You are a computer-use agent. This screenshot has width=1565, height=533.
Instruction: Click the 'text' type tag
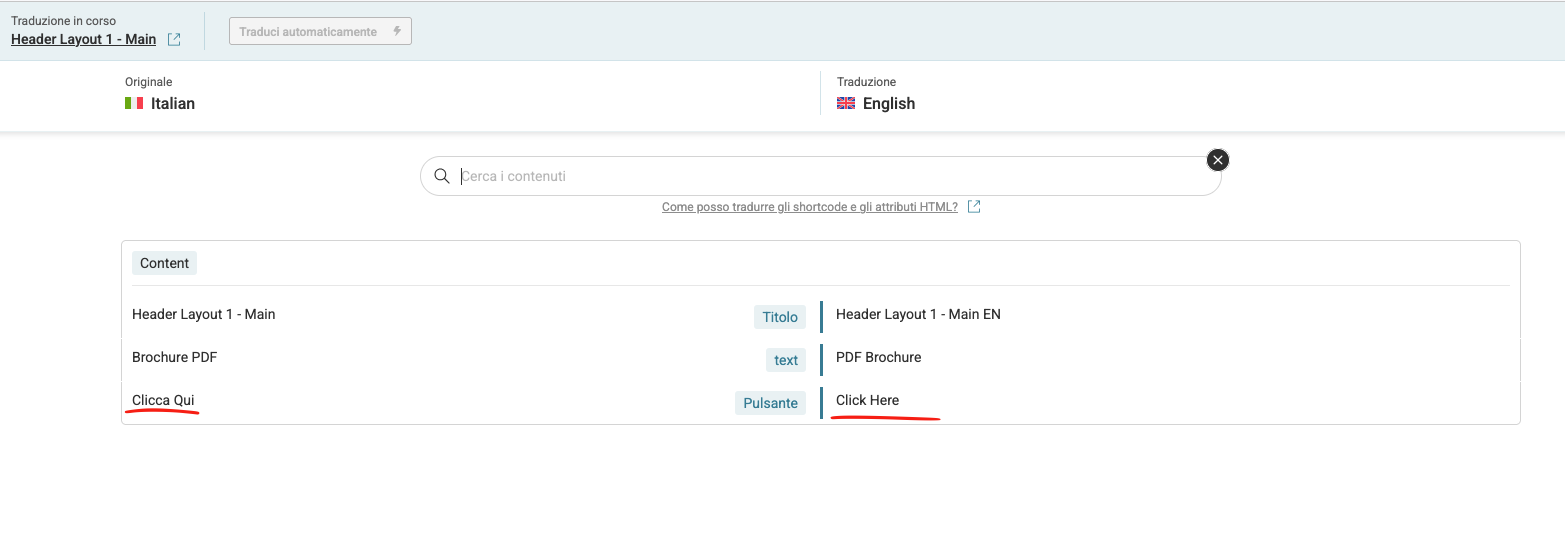786,360
